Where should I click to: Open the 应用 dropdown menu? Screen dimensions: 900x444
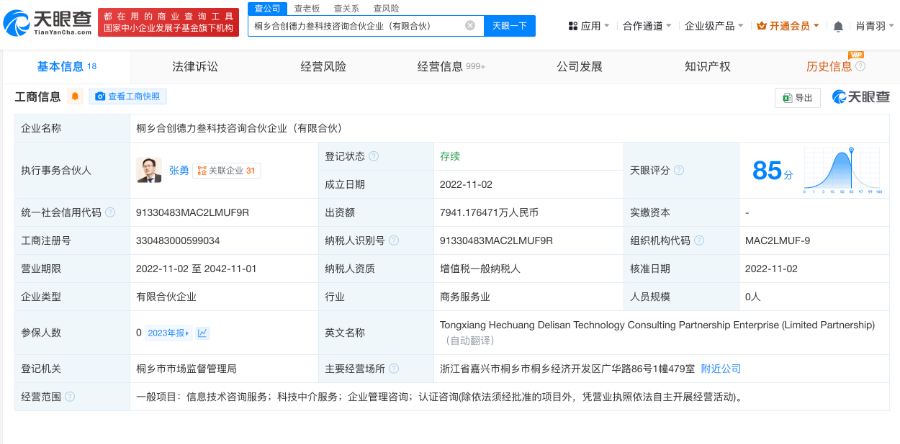point(589,26)
